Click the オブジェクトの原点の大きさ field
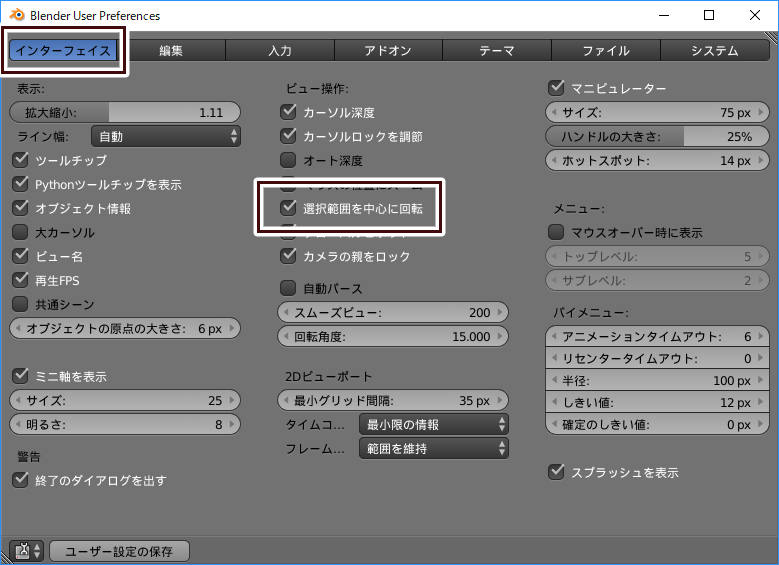The image size is (779, 565). tap(125, 328)
